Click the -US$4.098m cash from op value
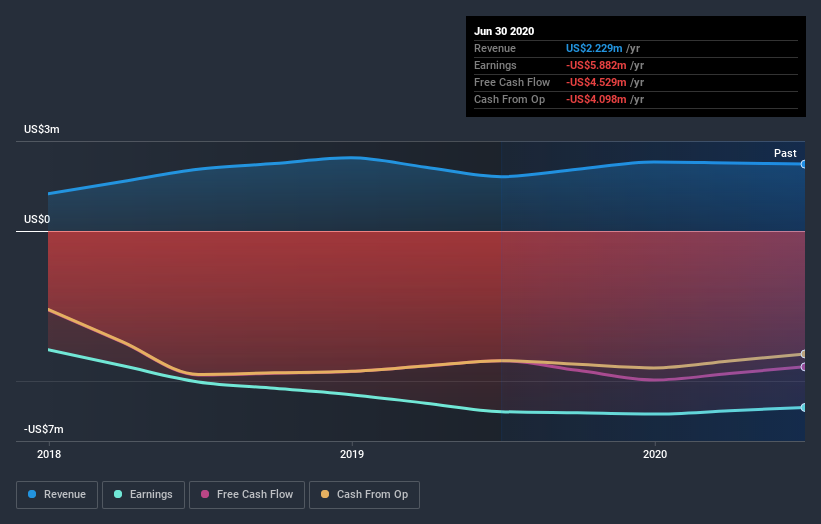The image size is (821, 524). click(596, 99)
